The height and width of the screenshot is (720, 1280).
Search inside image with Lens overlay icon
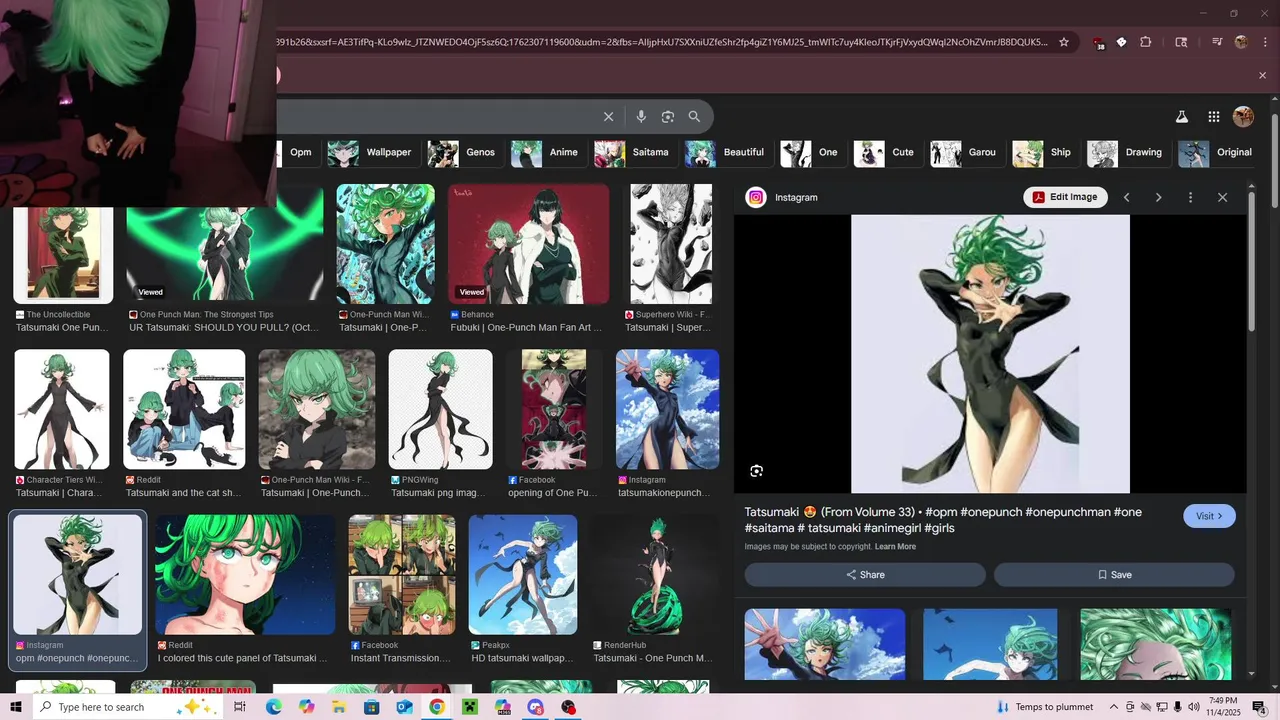click(x=757, y=471)
